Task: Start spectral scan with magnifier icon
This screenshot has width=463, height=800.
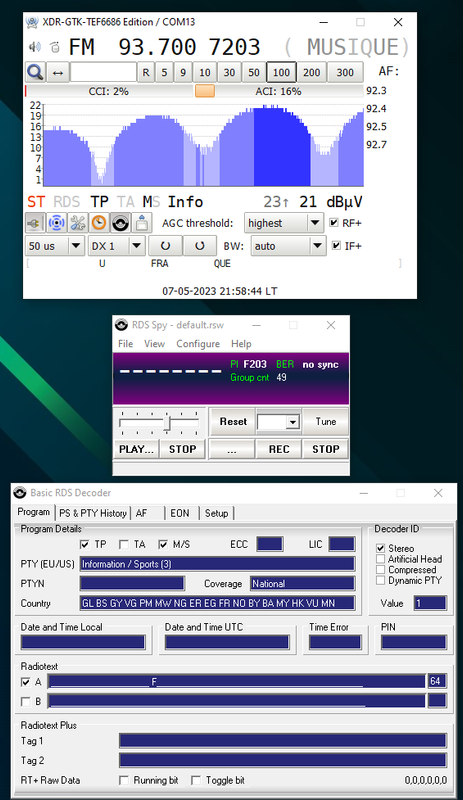Action: (x=35, y=72)
